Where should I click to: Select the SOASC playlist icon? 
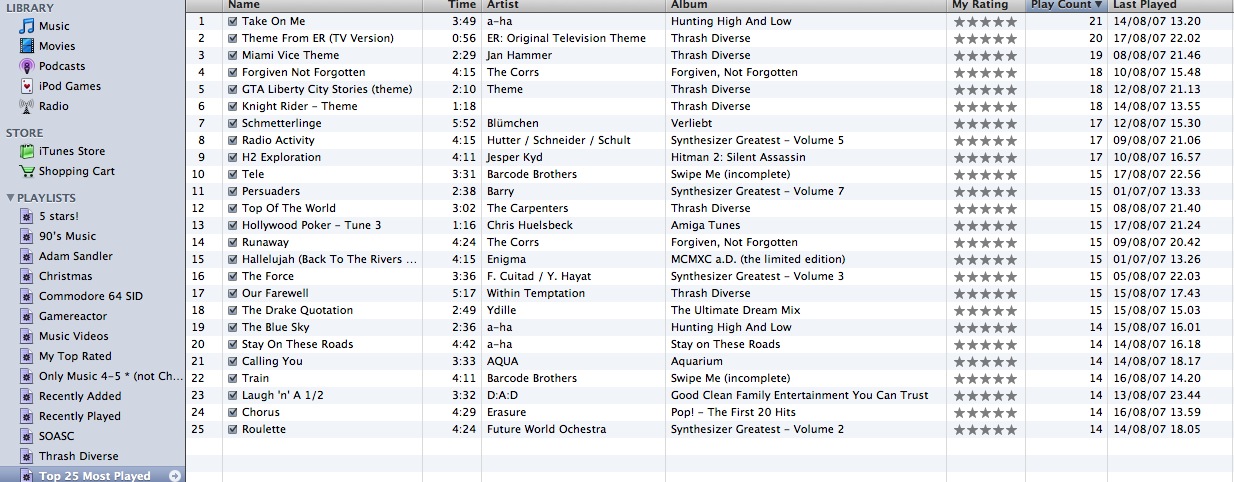[x=28, y=436]
